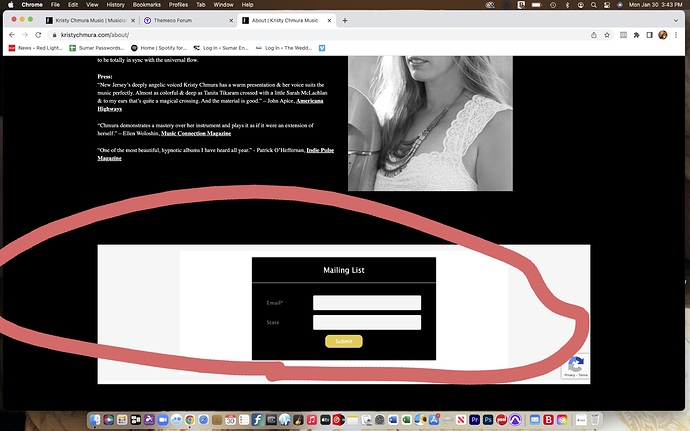Click the reCAPTCHA badge
Viewport: 690px width, 431px height.
coord(575,367)
